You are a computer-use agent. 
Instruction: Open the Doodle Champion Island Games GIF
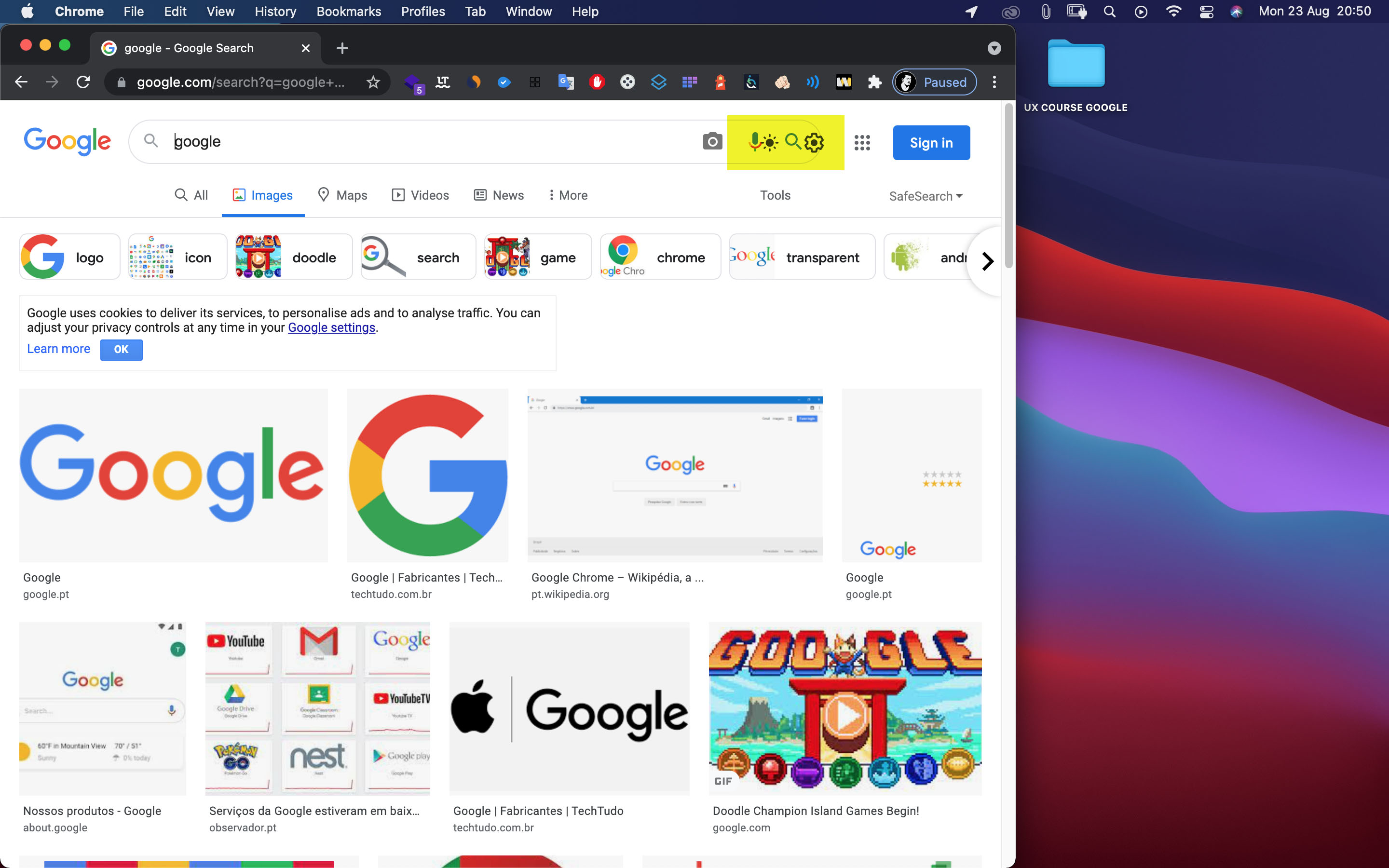(845, 708)
